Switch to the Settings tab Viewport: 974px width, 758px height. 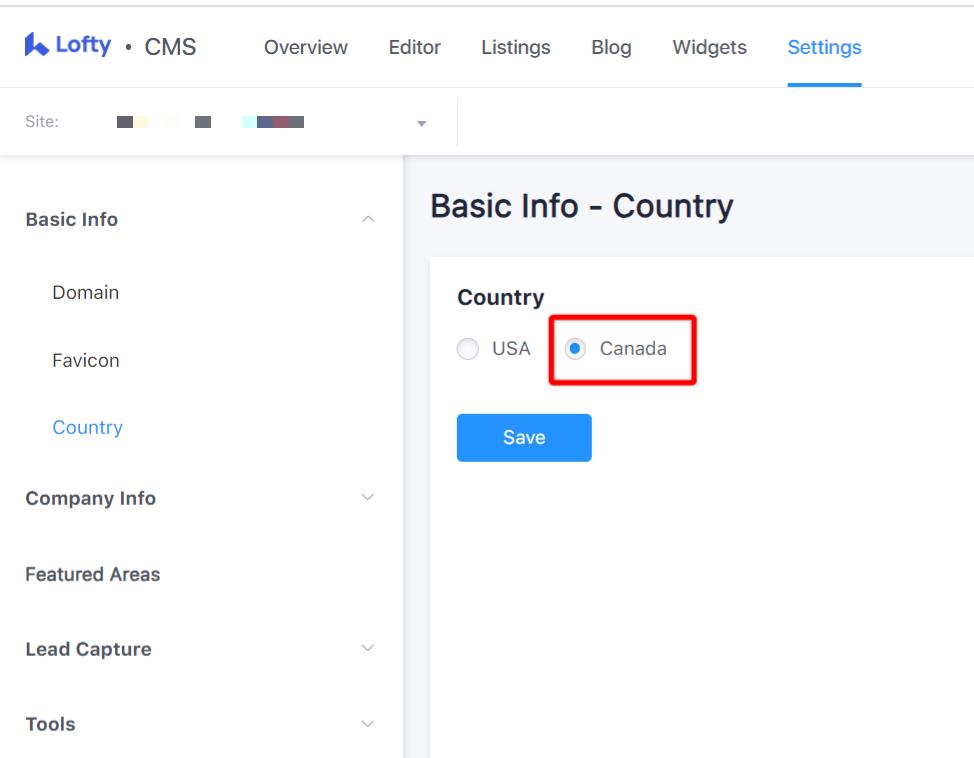[823, 47]
